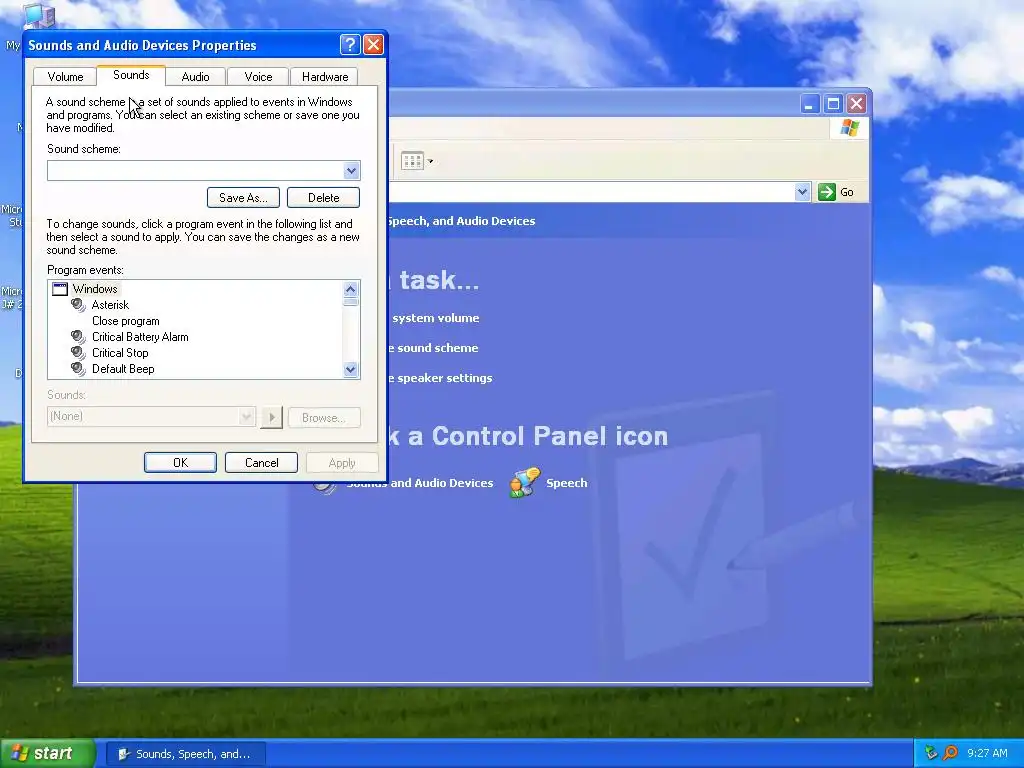
Task: Click the sound scheme task link
Action: (434, 348)
